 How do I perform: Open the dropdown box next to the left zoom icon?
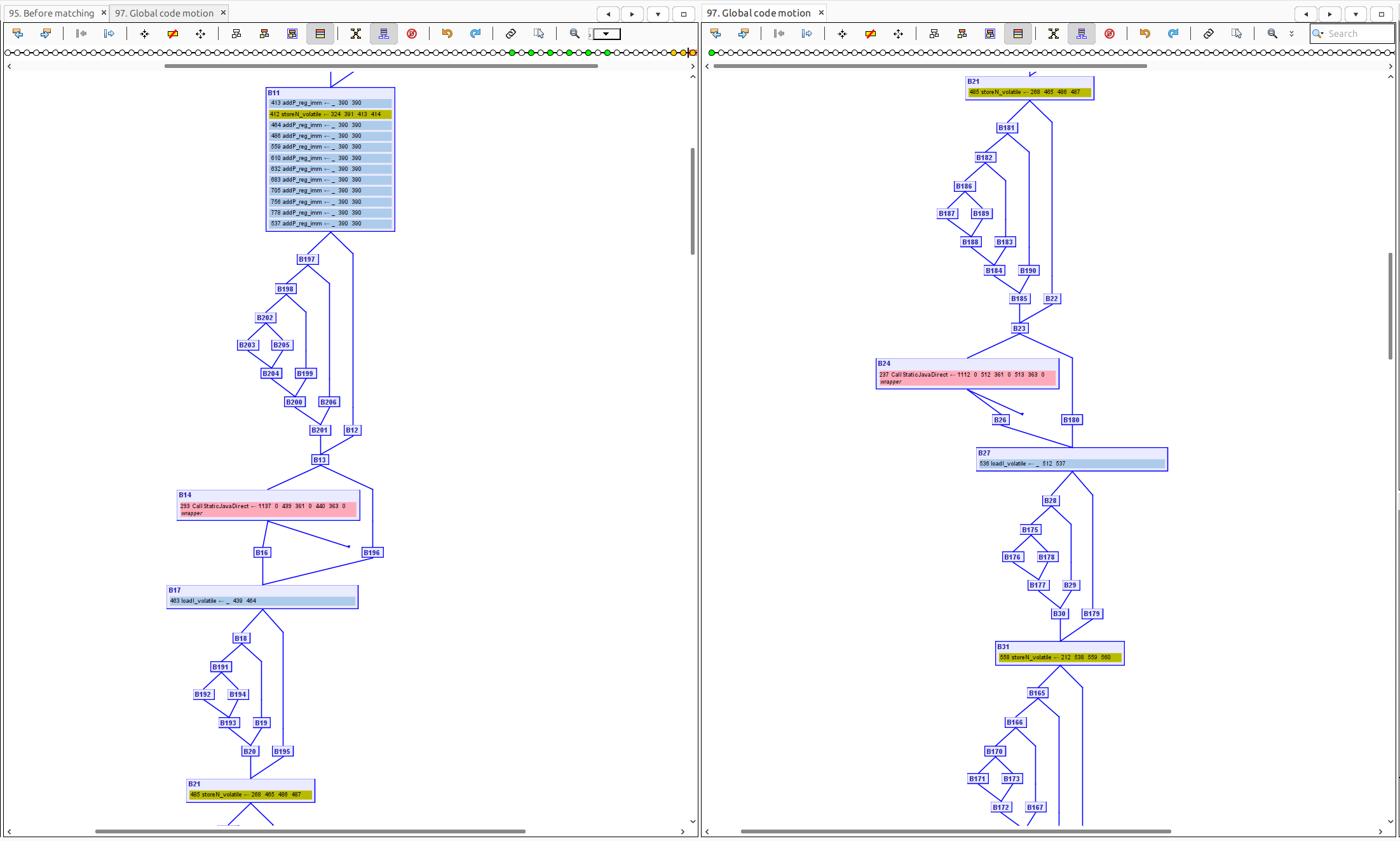click(606, 34)
